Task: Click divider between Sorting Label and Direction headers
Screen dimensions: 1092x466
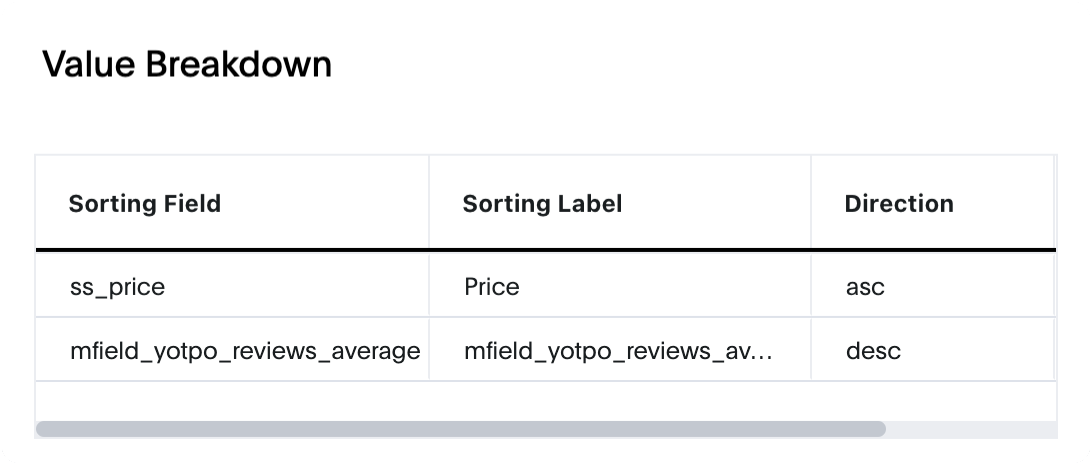Action: click(811, 202)
